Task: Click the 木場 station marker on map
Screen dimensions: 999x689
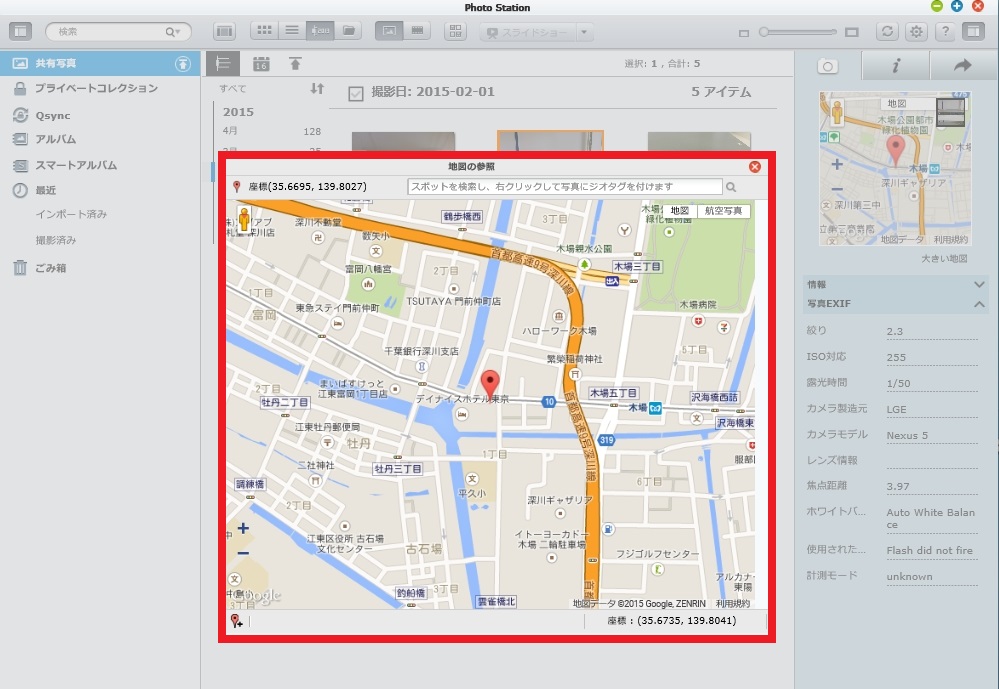Action: (655, 408)
